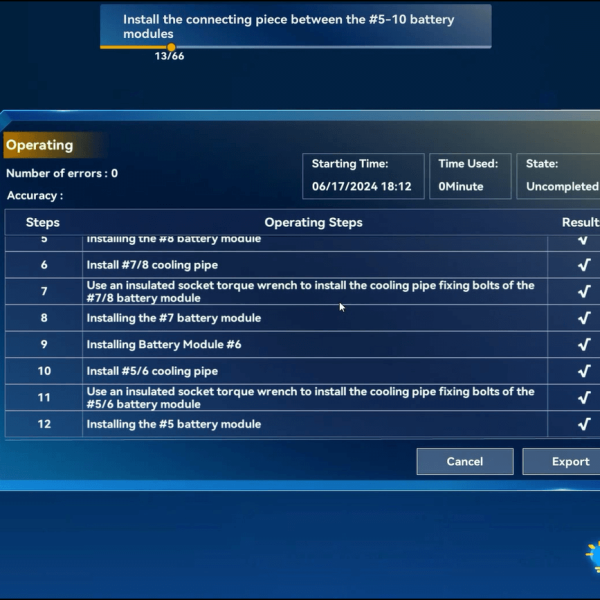Click the current task title banner
This screenshot has width=600, height=600.
pos(295,26)
